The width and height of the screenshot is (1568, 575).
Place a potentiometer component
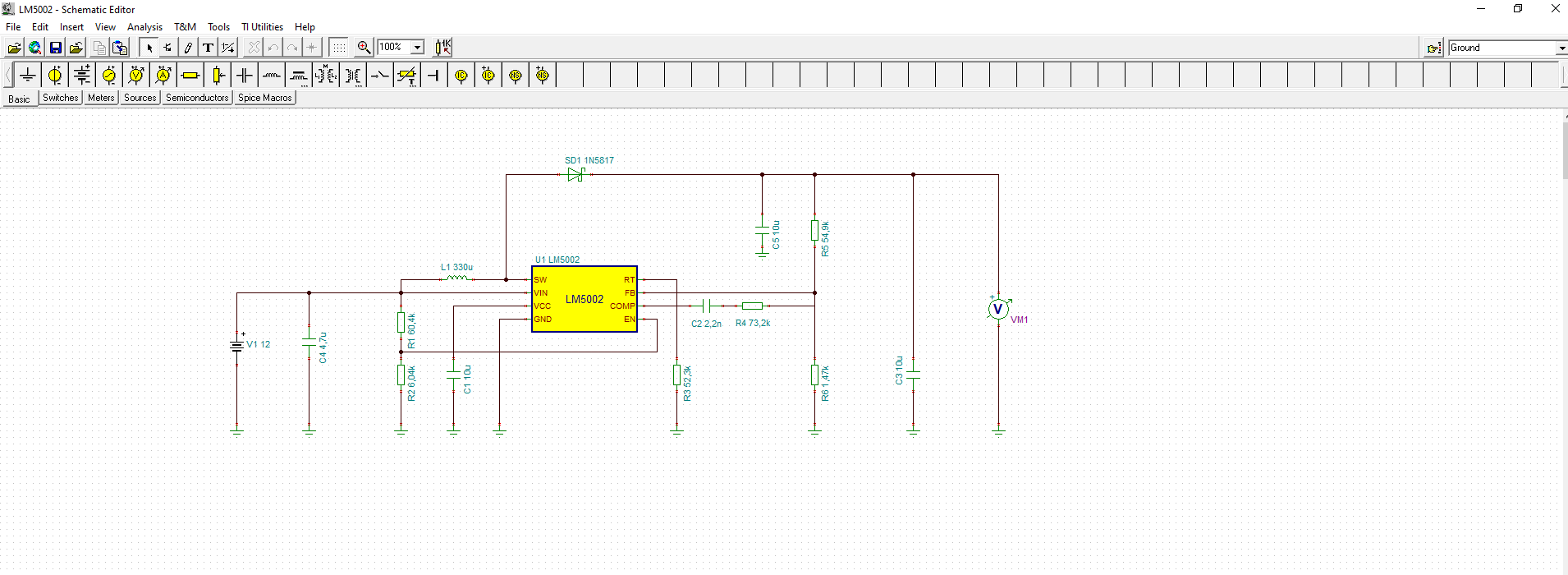click(218, 76)
